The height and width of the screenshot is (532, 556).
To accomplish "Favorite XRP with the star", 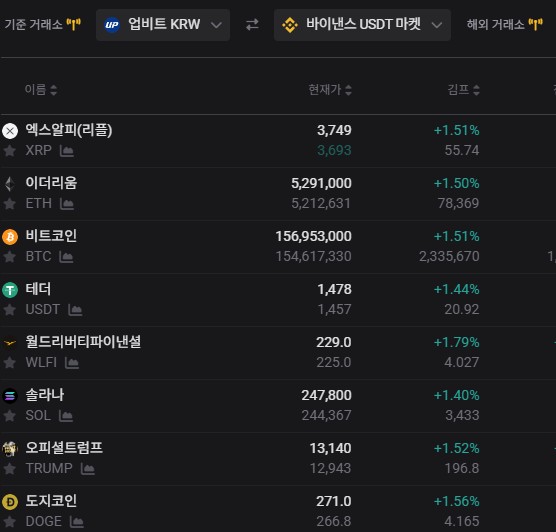I will [10, 151].
